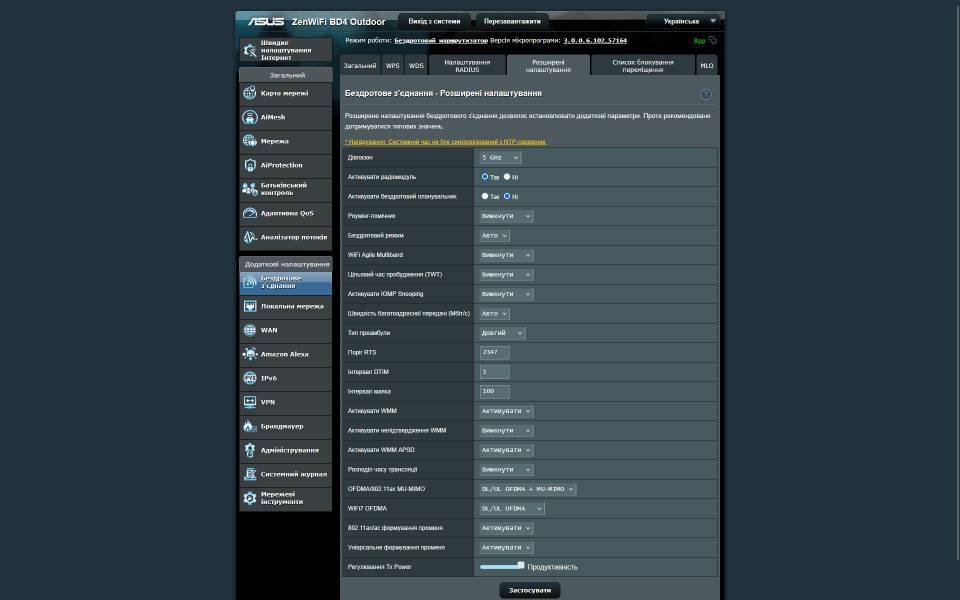Expand the Тип преамбули dropdown
The image size is (960, 600).
502,333
